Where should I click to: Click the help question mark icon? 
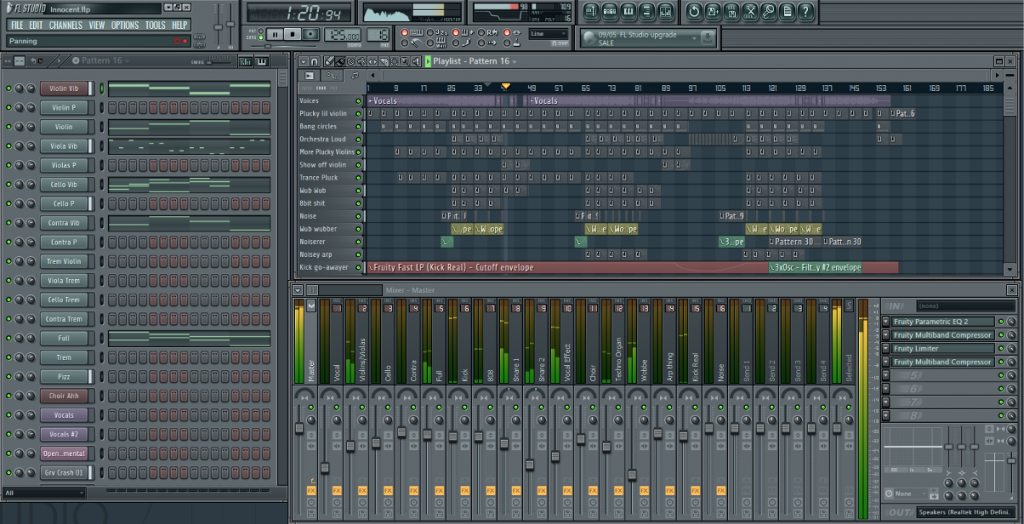click(x=807, y=11)
